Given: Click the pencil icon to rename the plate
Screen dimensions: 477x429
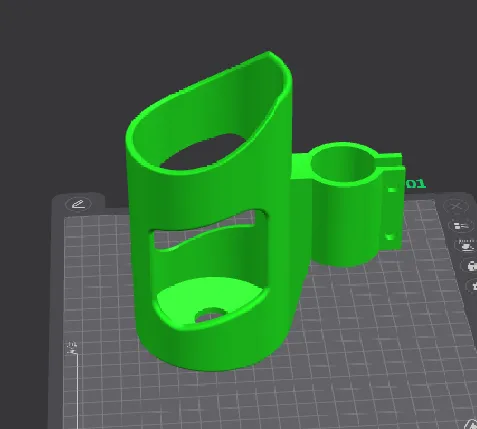Looking at the screenshot, I should click(x=79, y=204).
